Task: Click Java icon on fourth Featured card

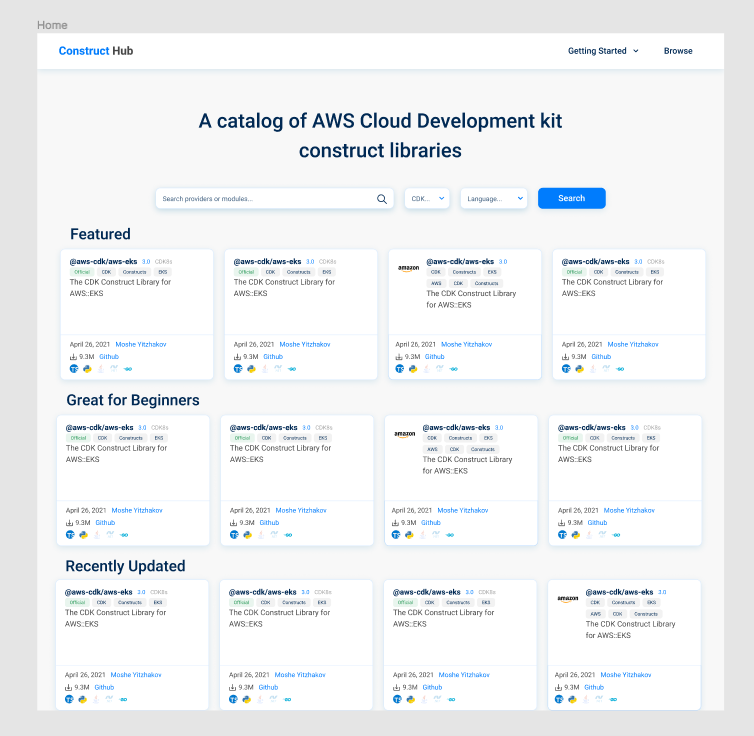Action: point(593,369)
